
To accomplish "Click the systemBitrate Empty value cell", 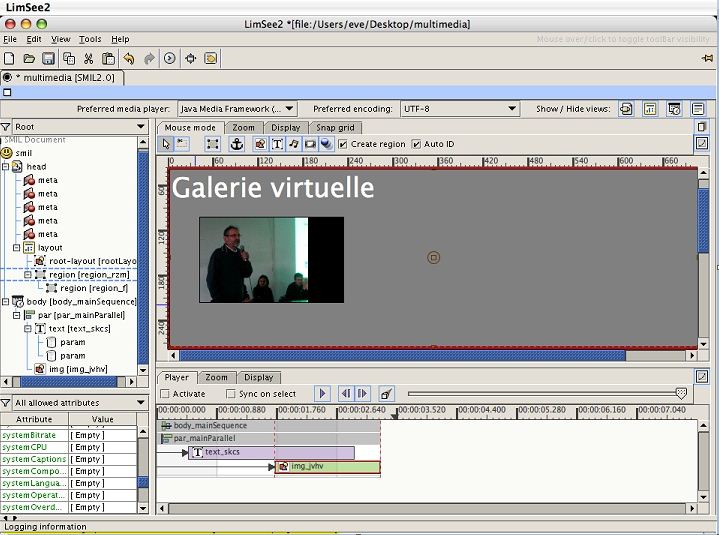I will pyautogui.click(x=103, y=435).
